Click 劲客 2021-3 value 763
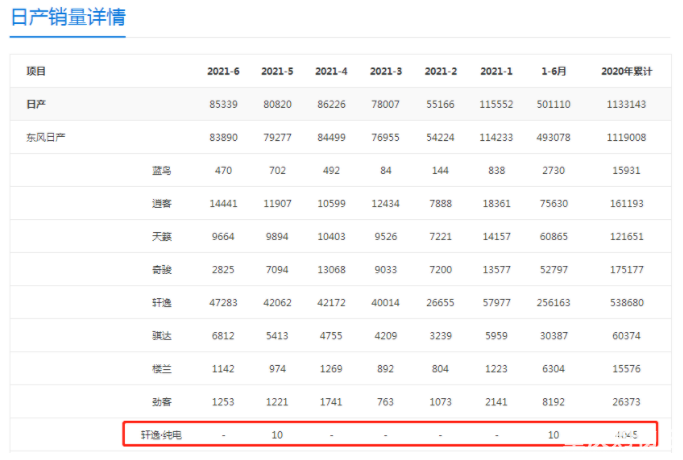 [x=385, y=402]
